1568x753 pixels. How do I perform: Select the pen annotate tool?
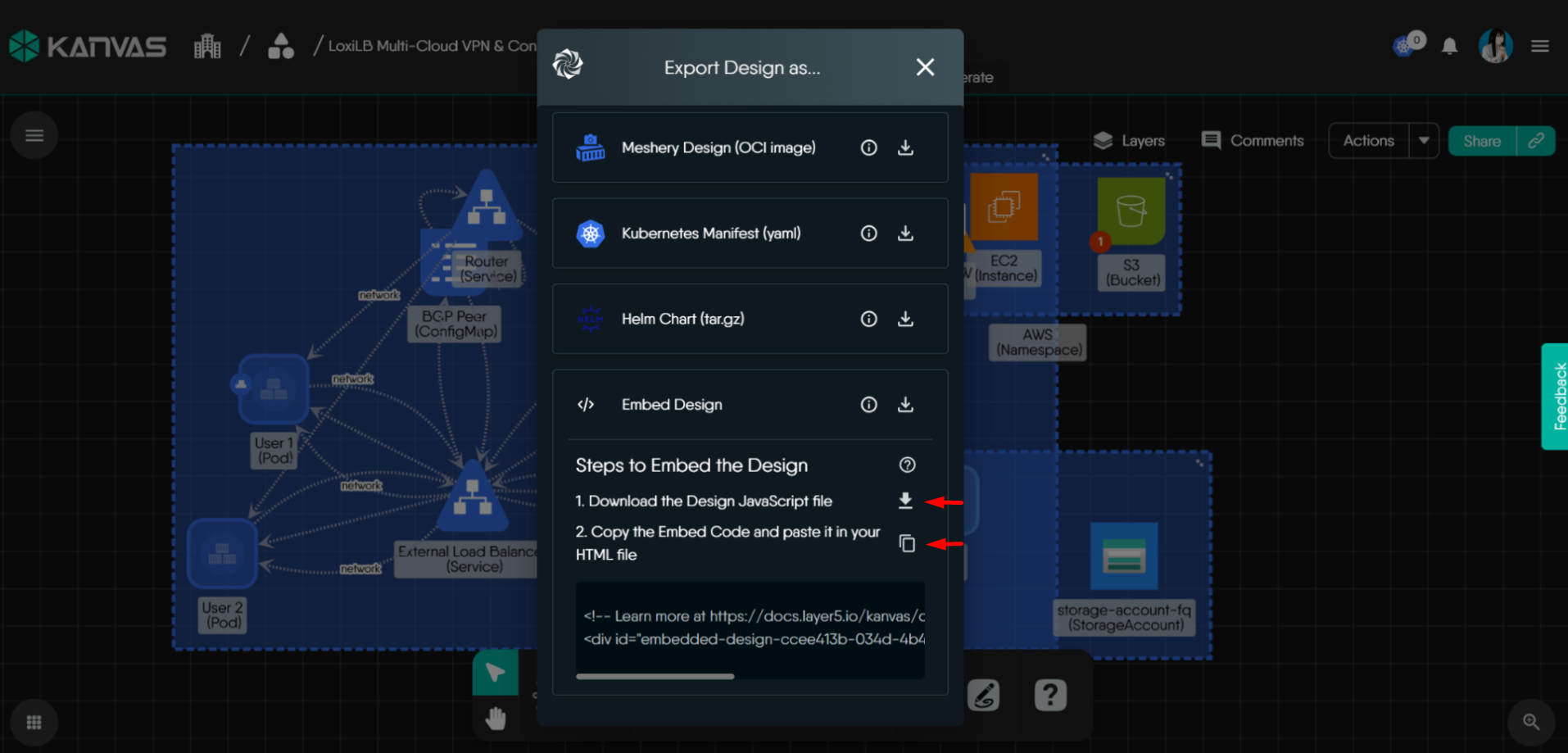(984, 696)
